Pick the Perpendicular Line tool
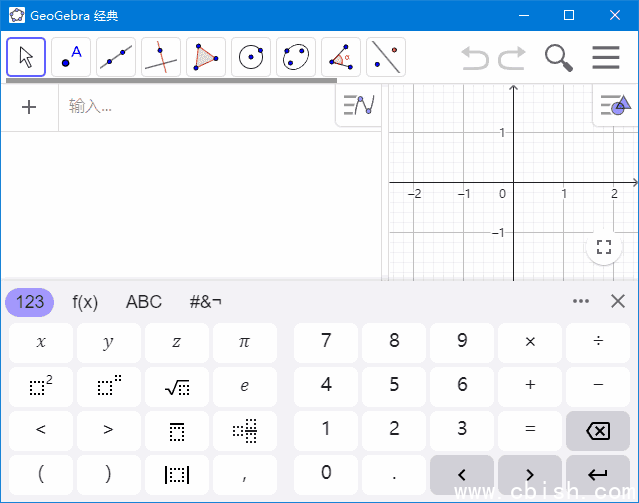The image size is (639, 503). pos(161,57)
